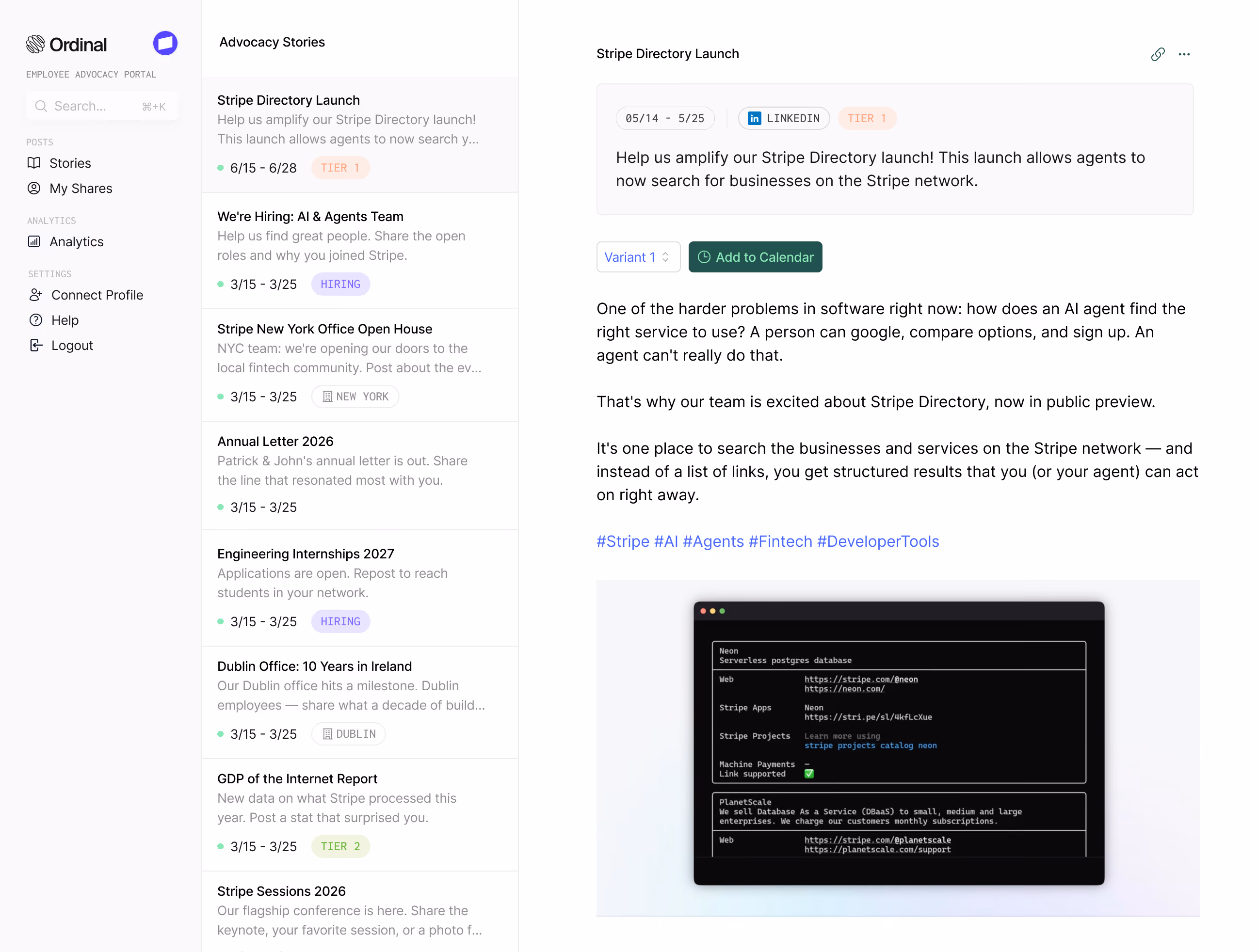Click the building icon in DUBLIN tag
The width and height of the screenshot is (1258, 952).
click(327, 734)
